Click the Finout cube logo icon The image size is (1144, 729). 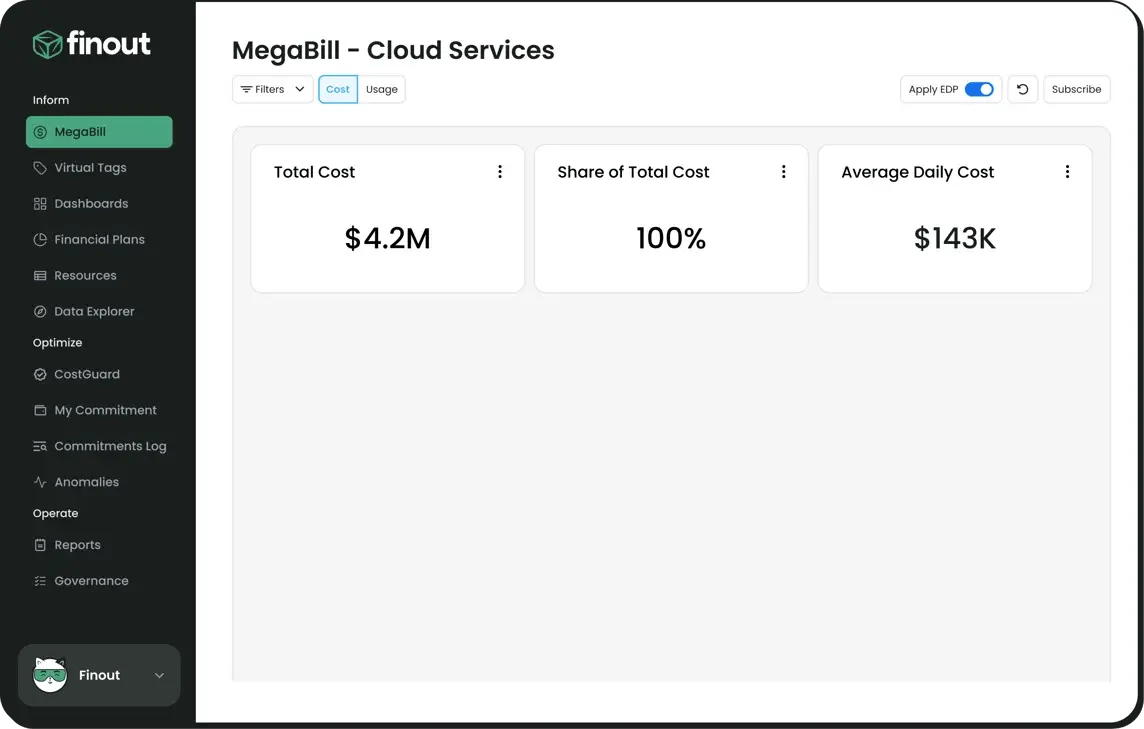pos(47,45)
